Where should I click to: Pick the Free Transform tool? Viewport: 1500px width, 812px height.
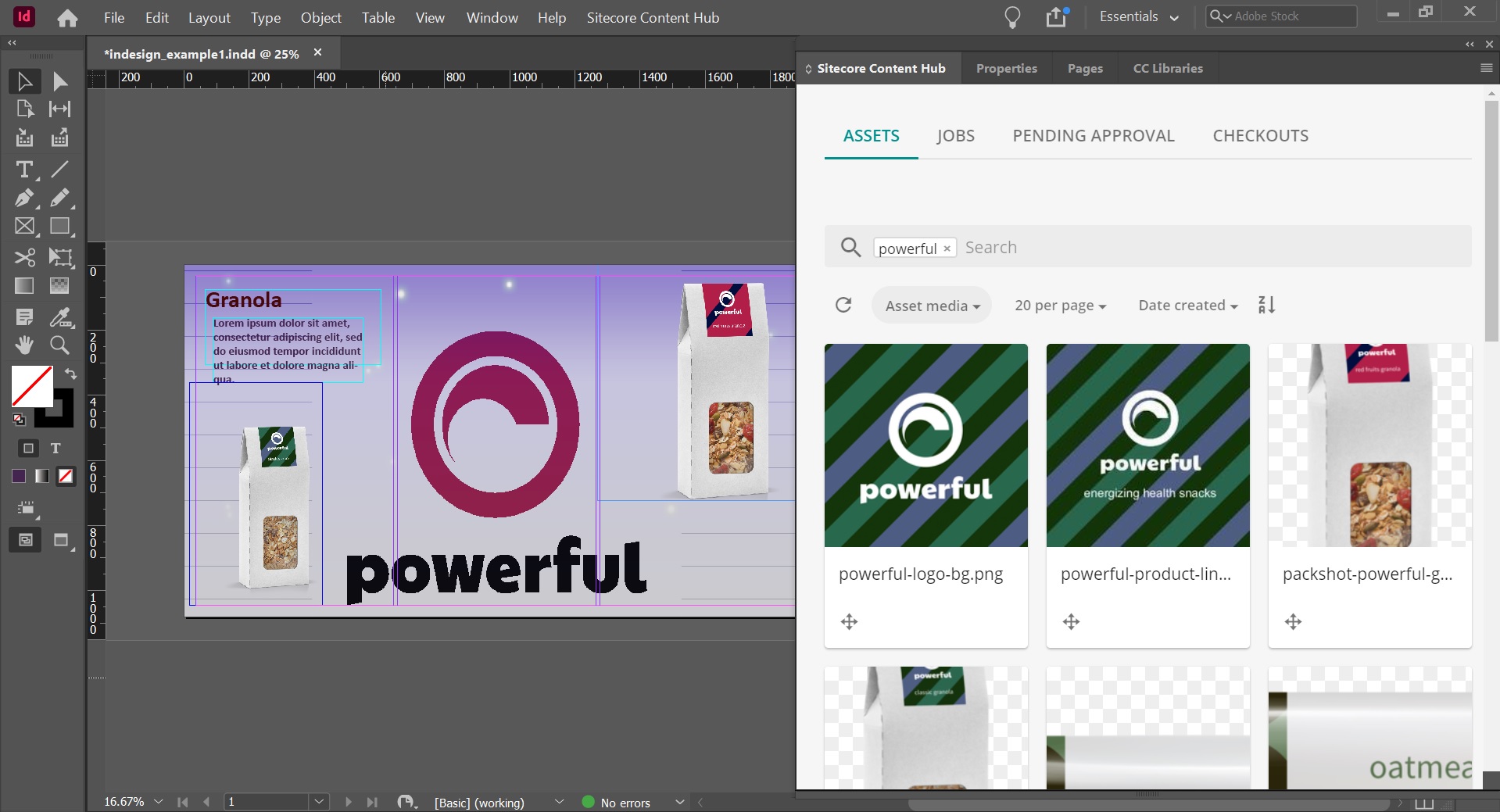[59, 257]
